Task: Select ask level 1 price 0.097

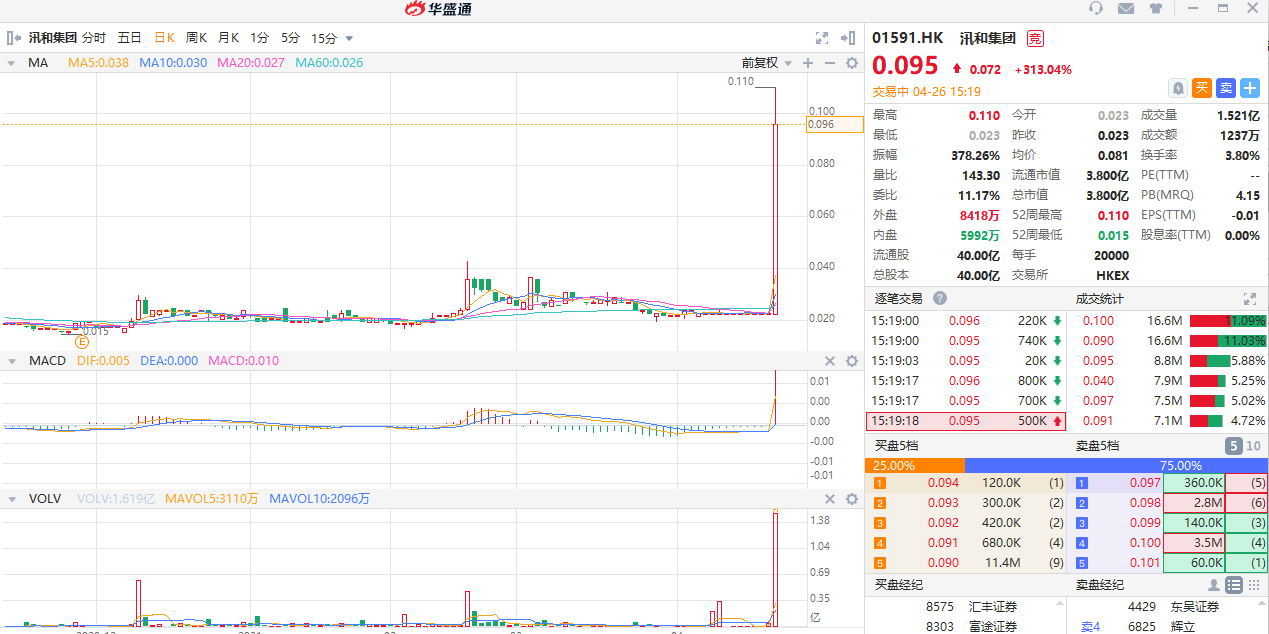Action: [1145, 482]
